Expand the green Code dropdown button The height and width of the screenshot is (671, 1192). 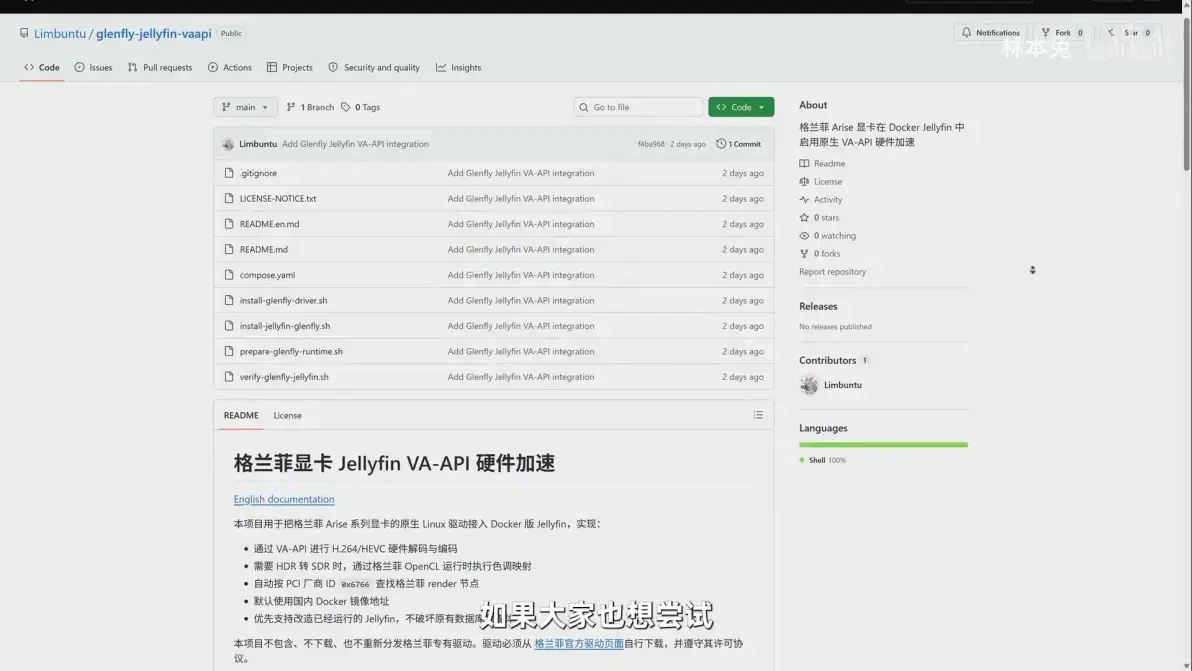[x=741, y=107]
